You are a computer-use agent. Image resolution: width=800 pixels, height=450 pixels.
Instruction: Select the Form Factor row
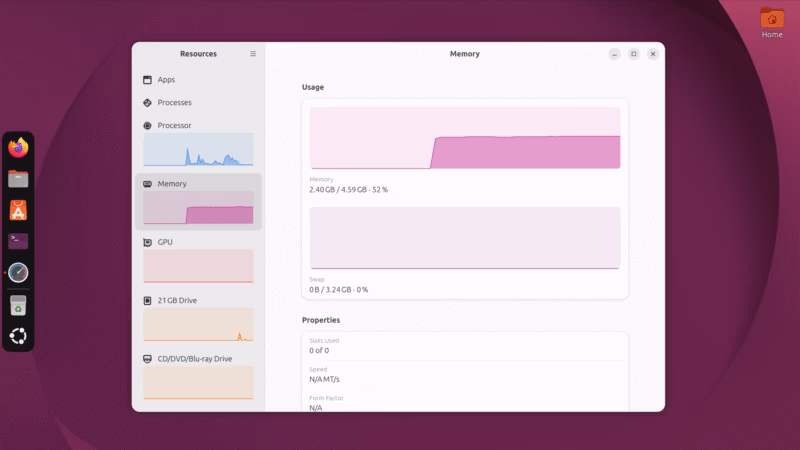click(x=465, y=403)
